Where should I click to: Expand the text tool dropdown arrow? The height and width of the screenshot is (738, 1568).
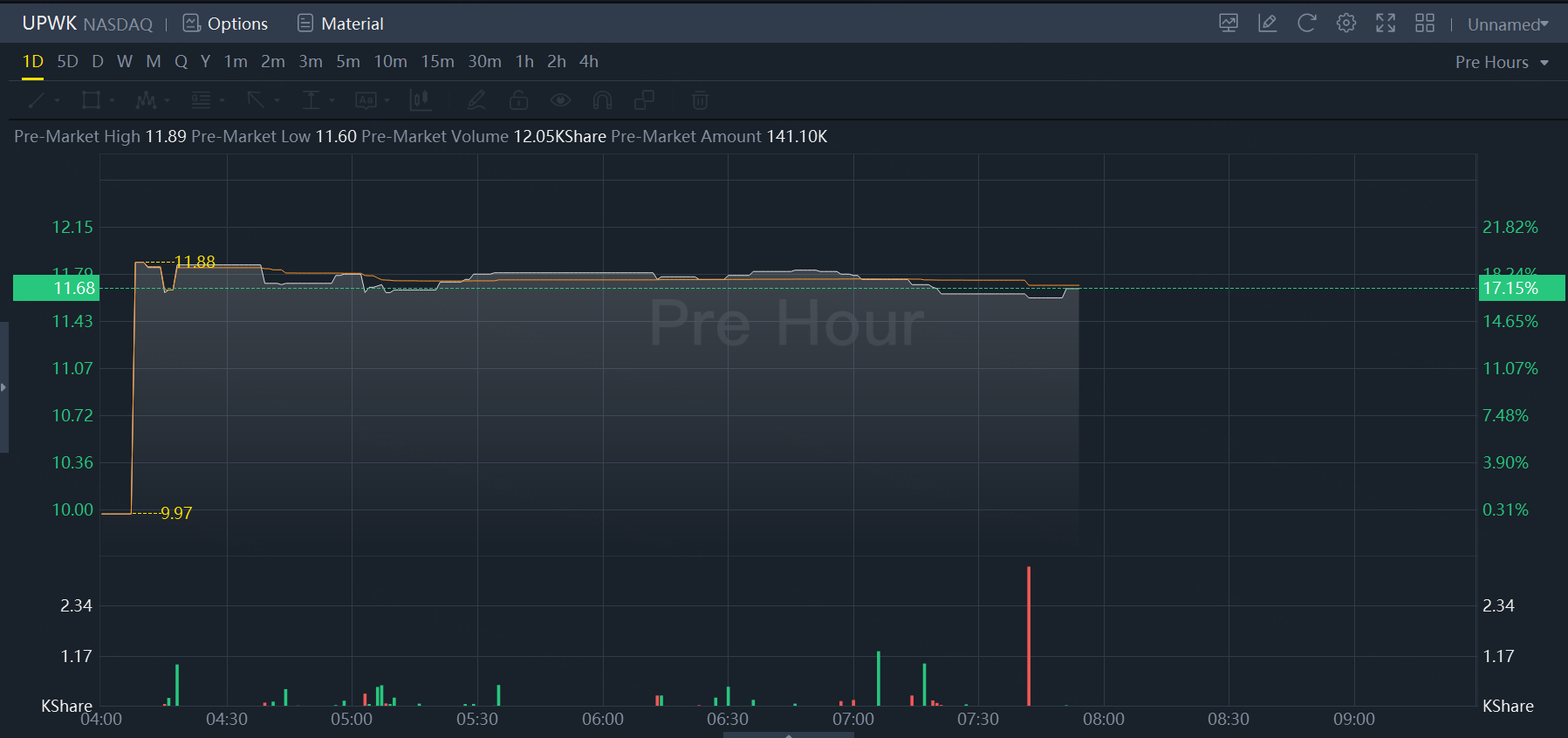(387, 100)
